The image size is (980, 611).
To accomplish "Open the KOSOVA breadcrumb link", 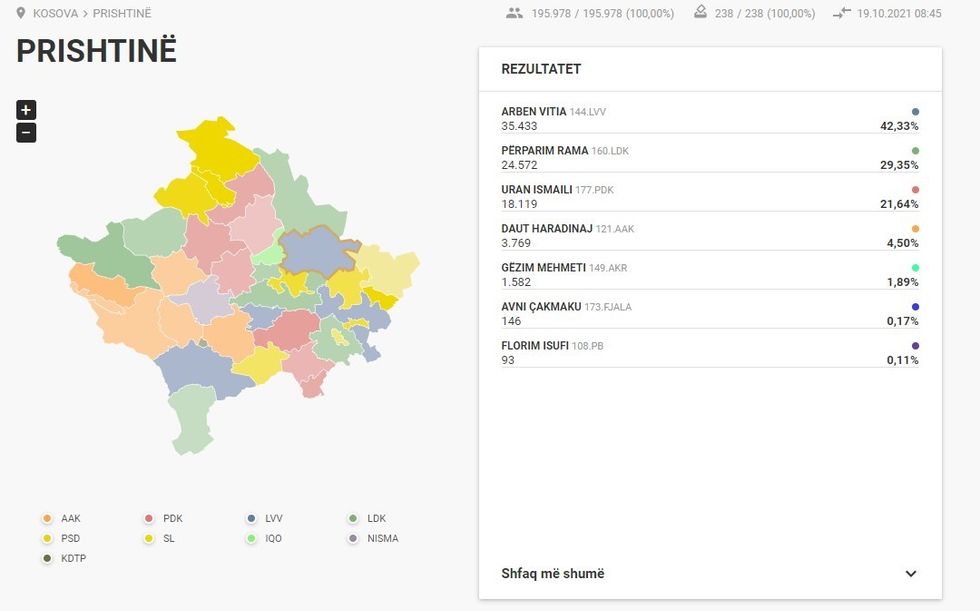I will (55, 13).
